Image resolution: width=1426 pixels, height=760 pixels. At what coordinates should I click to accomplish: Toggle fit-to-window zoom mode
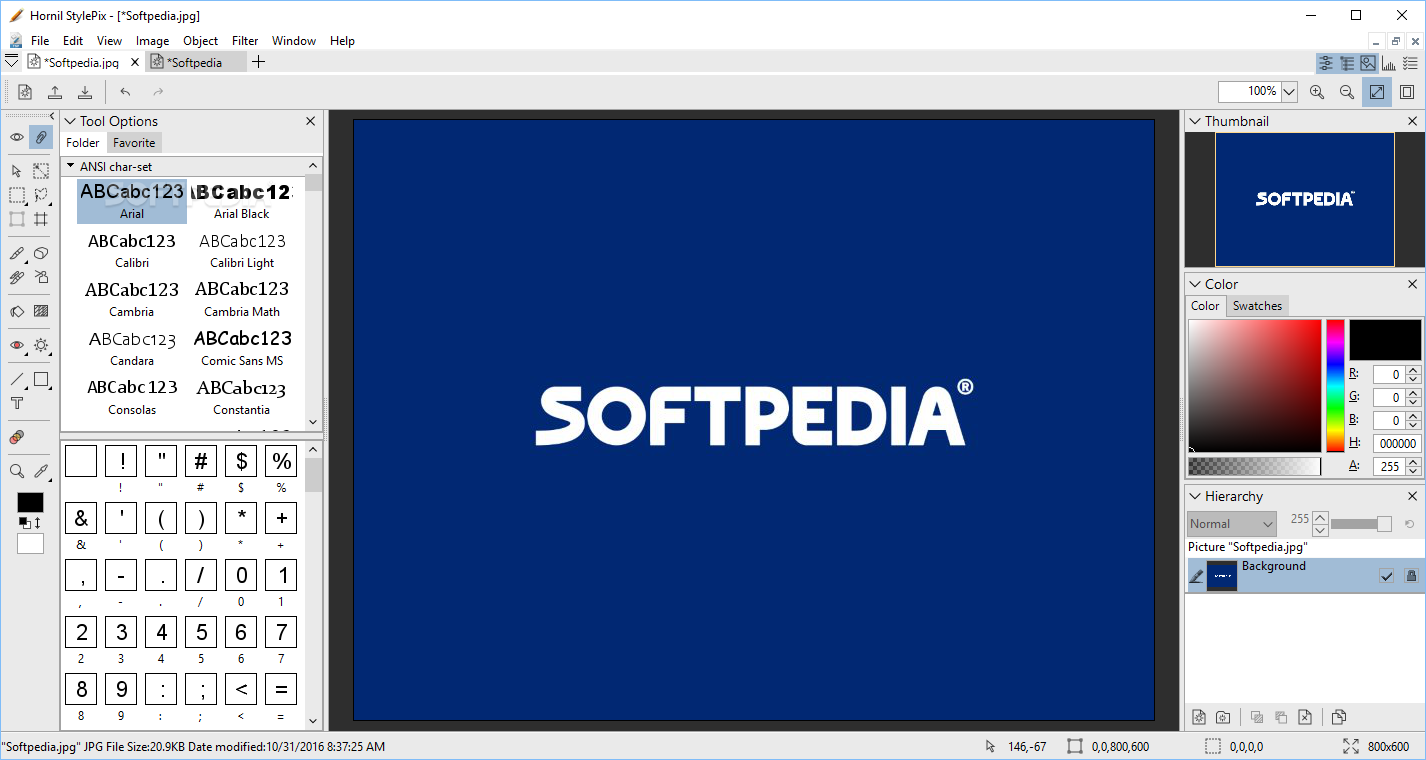1377,92
